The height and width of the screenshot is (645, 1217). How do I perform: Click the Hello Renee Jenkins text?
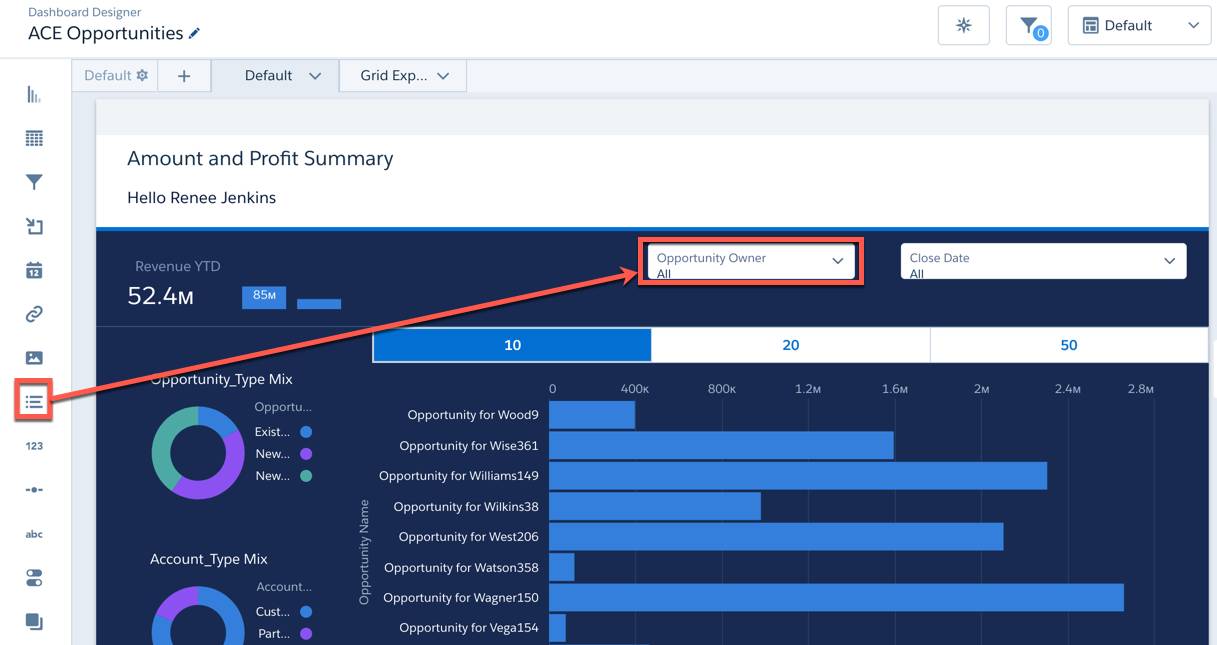point(201,198)
